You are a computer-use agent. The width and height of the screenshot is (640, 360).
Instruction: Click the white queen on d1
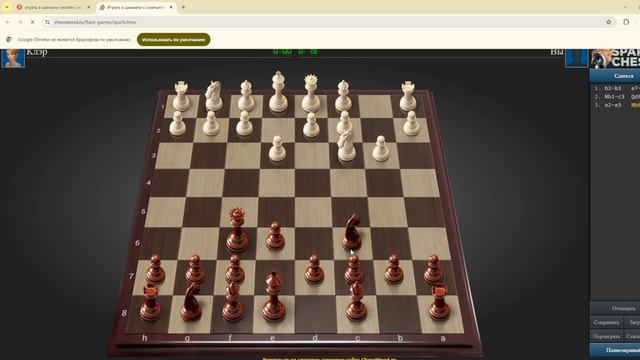[311, 93]
